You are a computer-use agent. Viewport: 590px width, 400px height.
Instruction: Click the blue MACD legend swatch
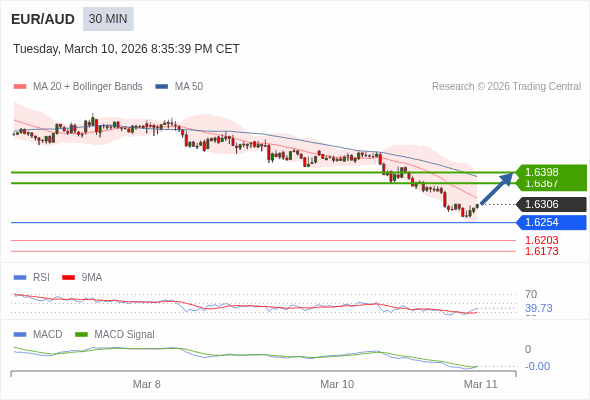pos(20,335)
